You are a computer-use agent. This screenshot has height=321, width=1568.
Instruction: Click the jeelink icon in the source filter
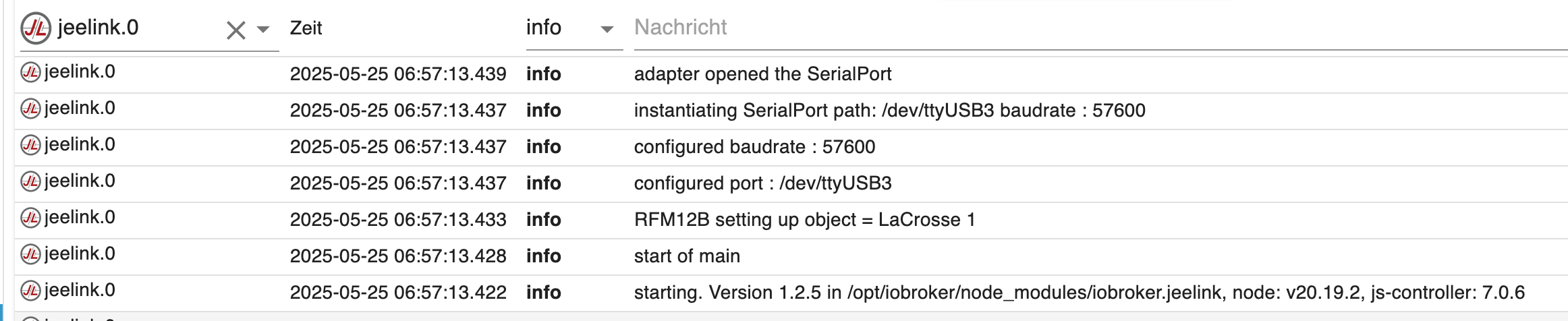coord(36,28)
